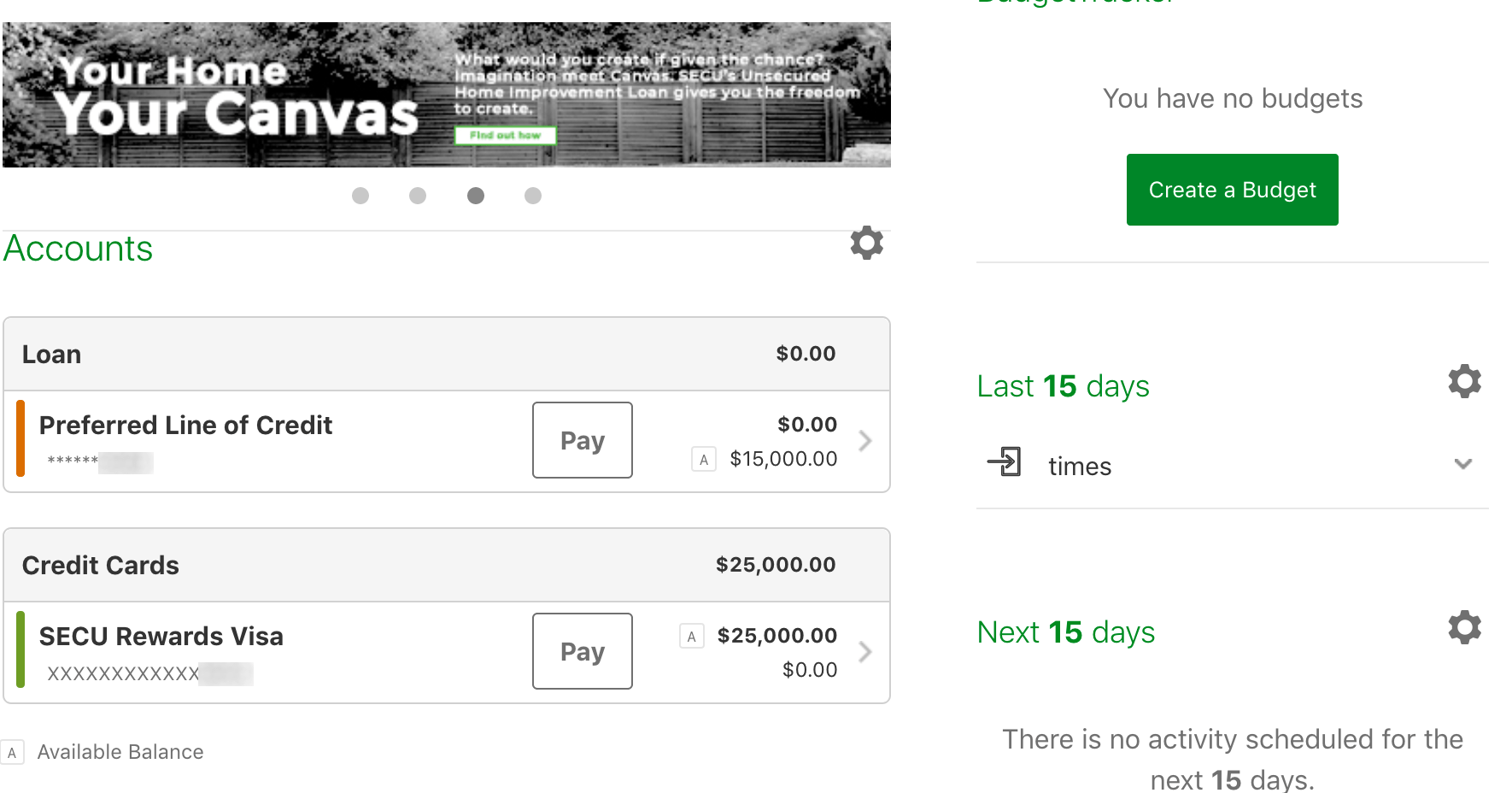Open the Accounts settings gear
This screenshot has width=1512, height=793.
click(x=866, y=244)
